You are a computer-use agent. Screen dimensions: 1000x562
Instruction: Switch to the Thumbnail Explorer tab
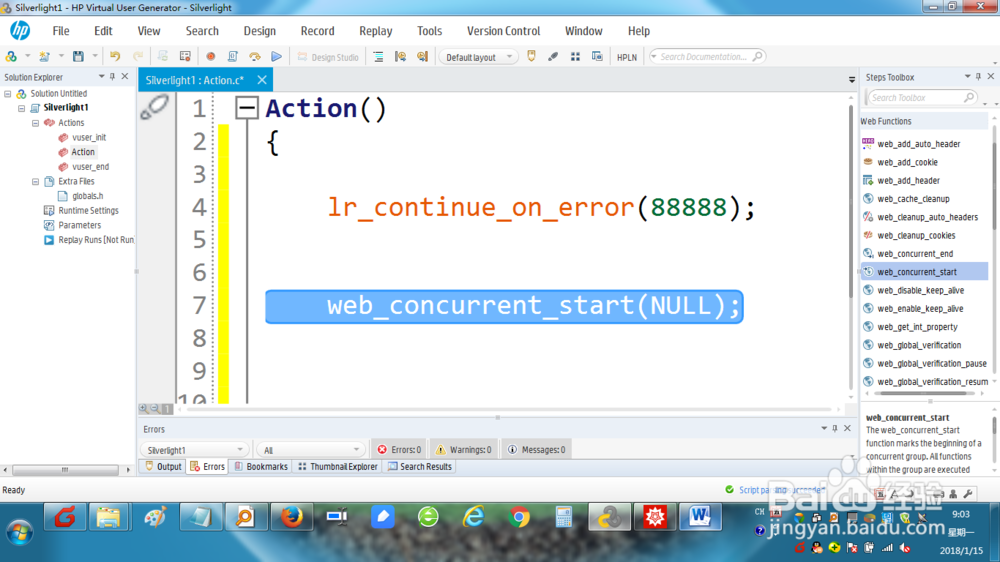click(338, 467)
